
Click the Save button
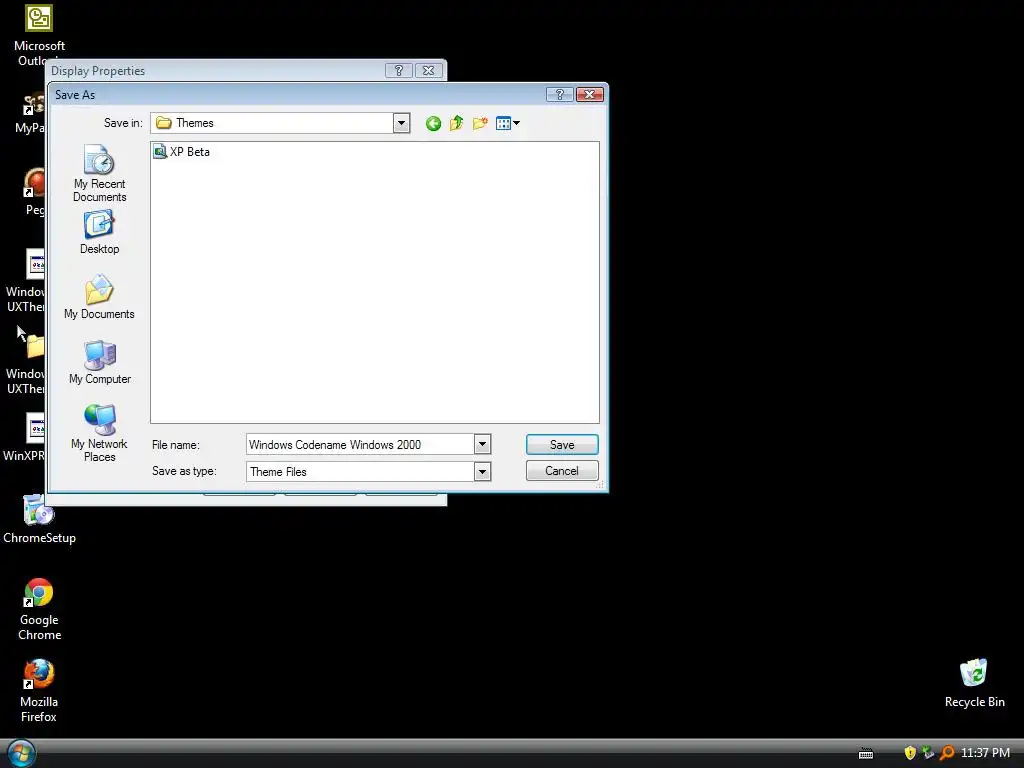coord(562,445)
